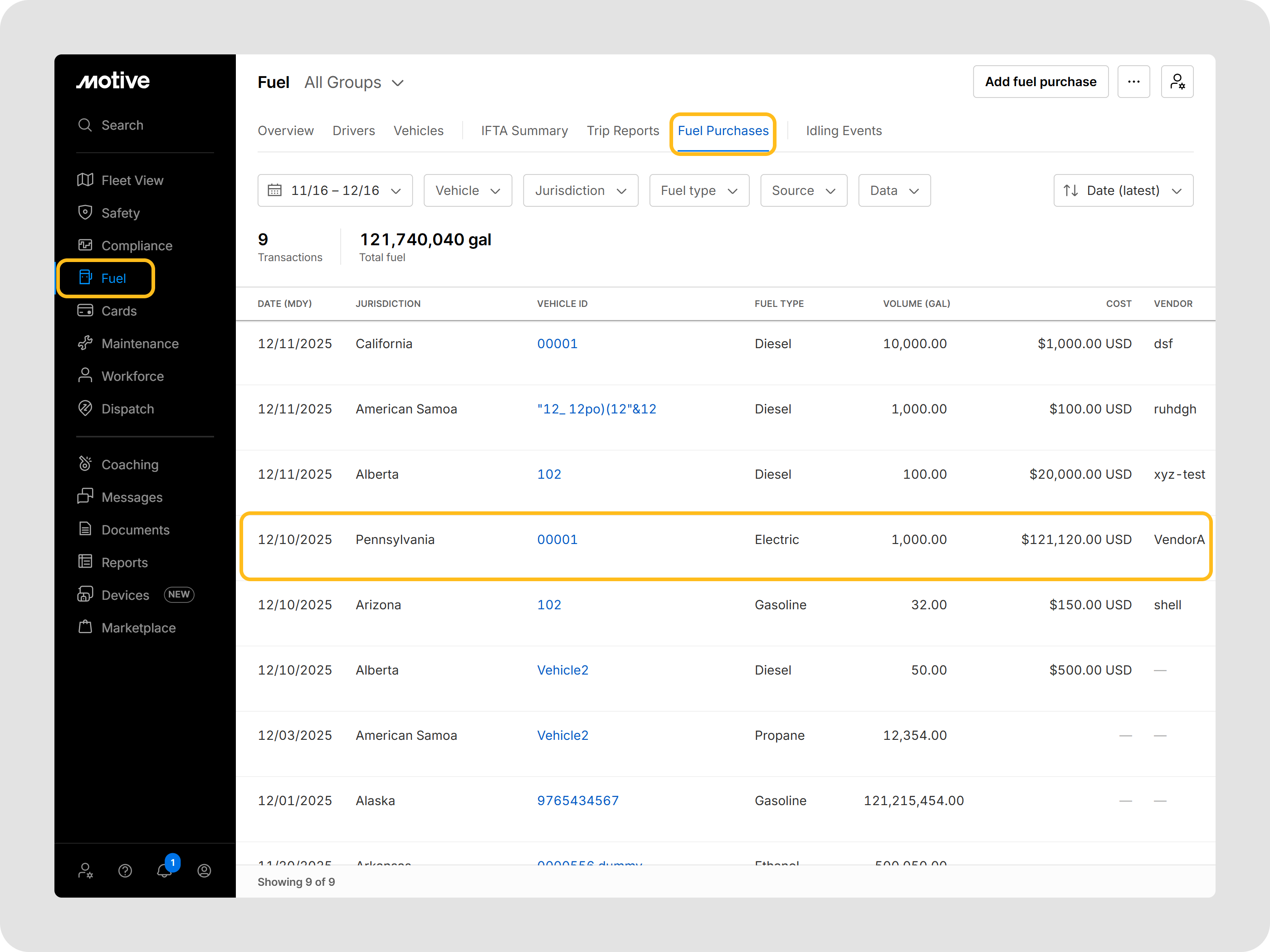This screenshot has width=1270, height=952.
Task: Go to Safety shield section
Action: pyautogui.click(x=120, y=214)
